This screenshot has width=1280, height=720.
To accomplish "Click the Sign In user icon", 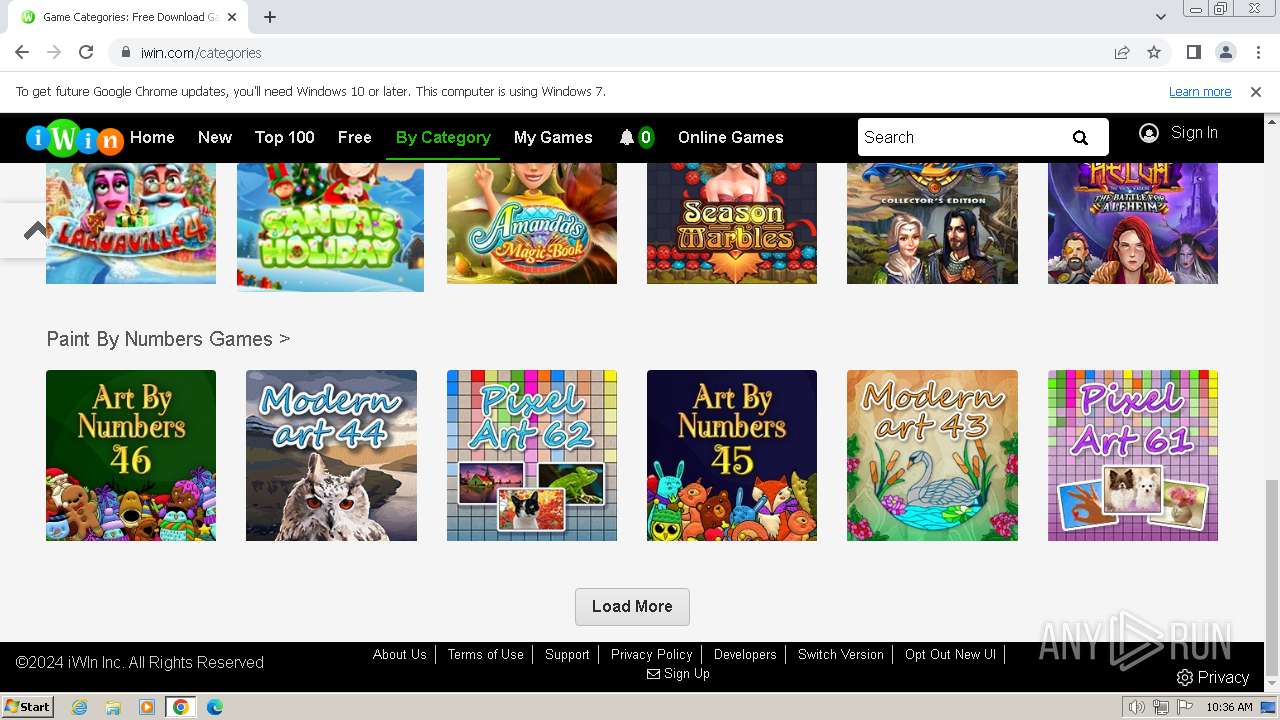I will 1149,133.
